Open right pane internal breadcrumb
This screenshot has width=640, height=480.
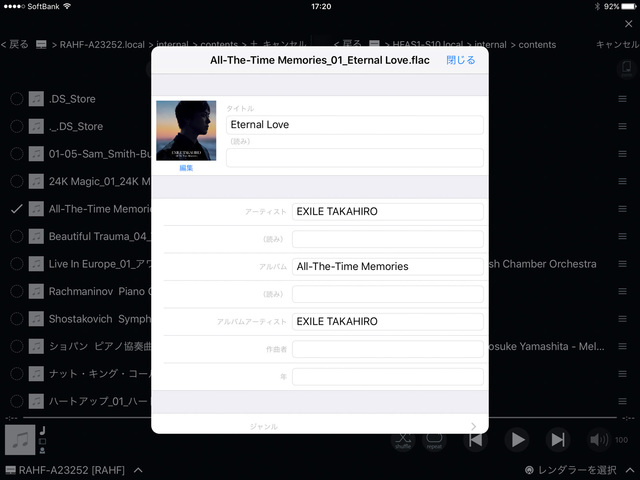(x=490, y=44)
